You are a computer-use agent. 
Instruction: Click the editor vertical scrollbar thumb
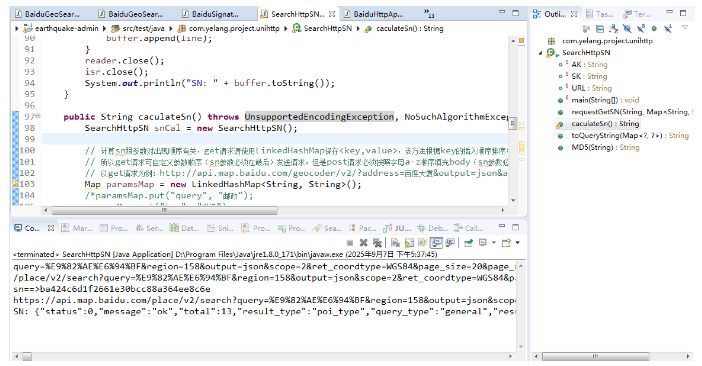click(513, 123)
